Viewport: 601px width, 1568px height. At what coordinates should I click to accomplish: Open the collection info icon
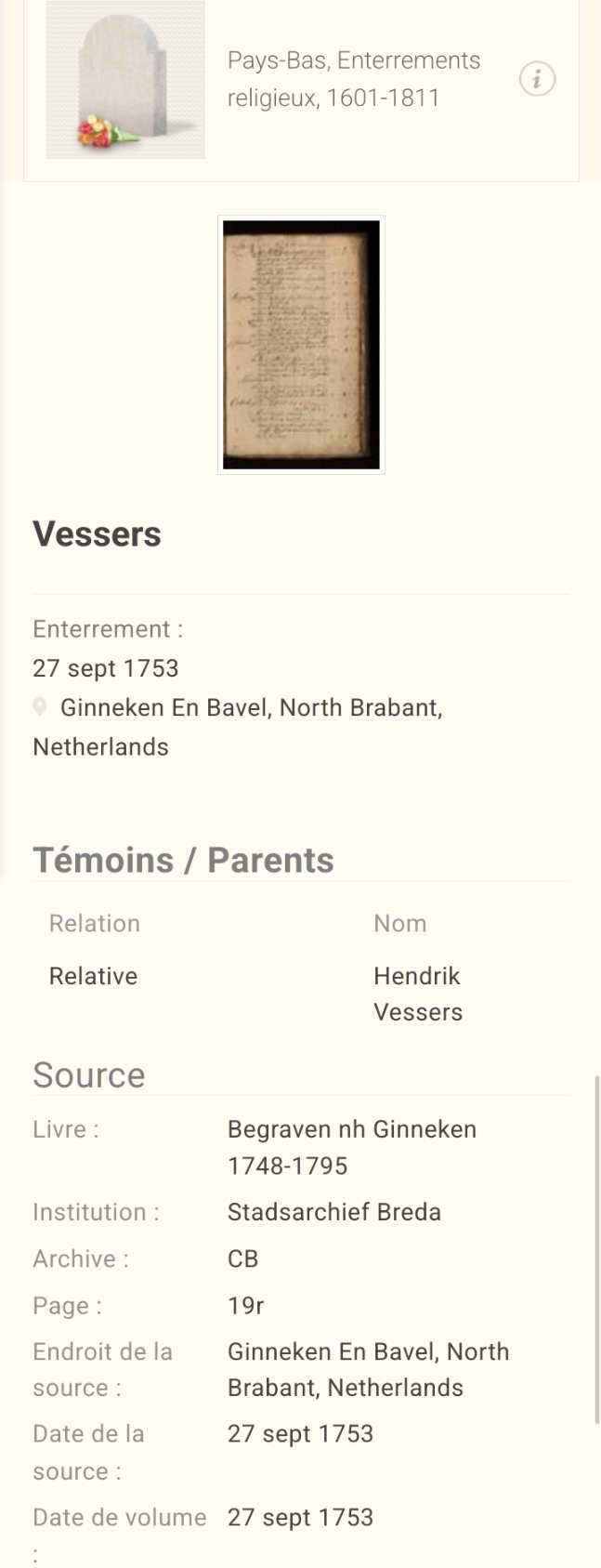[x=537, y=79]
